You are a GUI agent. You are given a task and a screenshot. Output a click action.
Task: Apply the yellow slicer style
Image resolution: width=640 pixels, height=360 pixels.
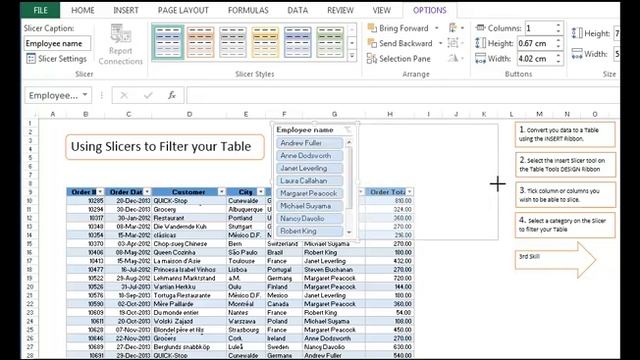pos(265,42)
